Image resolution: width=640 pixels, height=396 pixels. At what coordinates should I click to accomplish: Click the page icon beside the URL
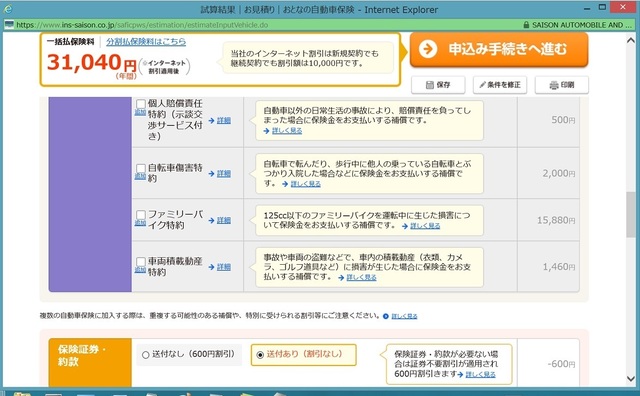pyautogui.click(x=9, y=25)
